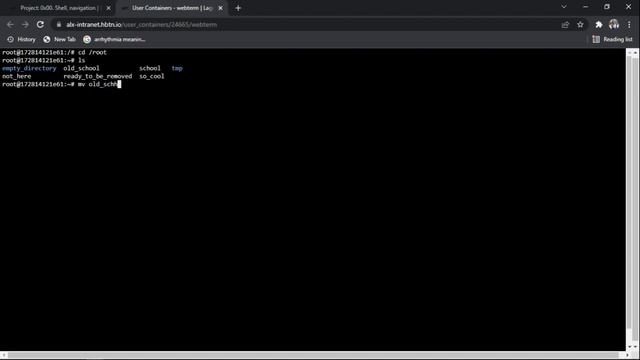This screenshot has width=640, height=360.
Task: Click the 'mv old_sch' command being typed
Action: pos(98,84)
